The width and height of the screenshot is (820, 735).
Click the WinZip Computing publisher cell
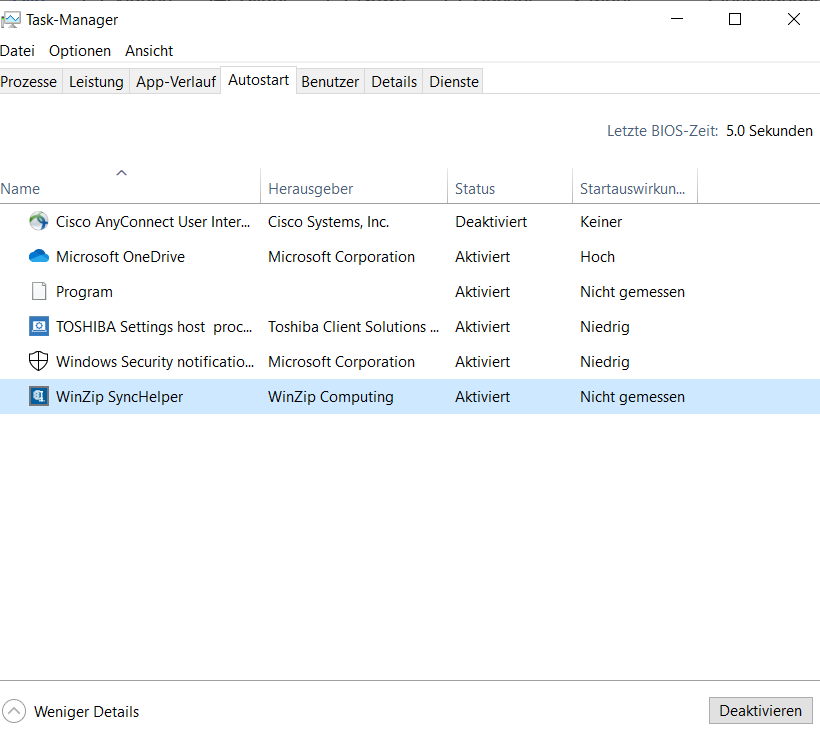point(331,397)
